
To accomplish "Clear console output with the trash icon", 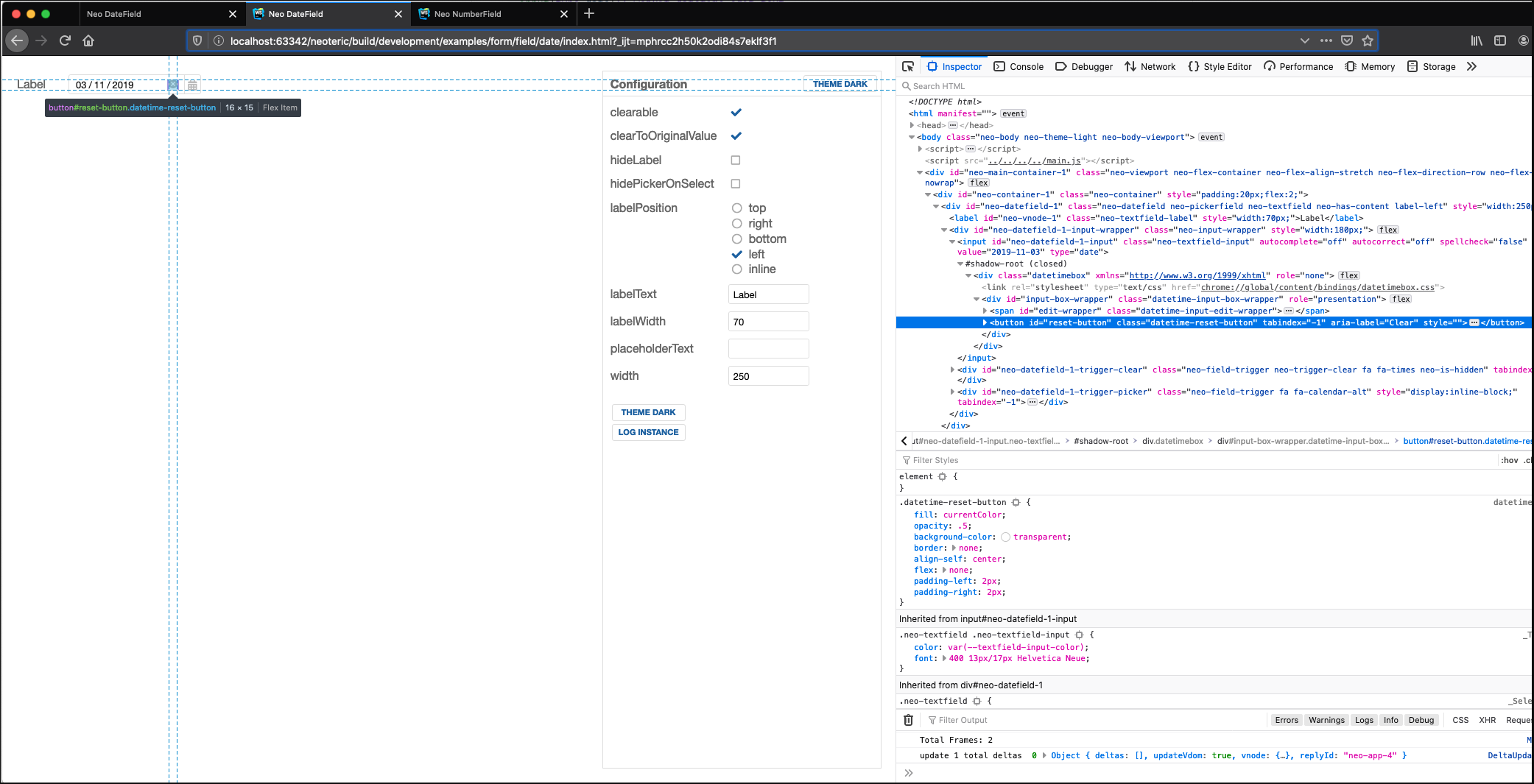I will [908, 719].
